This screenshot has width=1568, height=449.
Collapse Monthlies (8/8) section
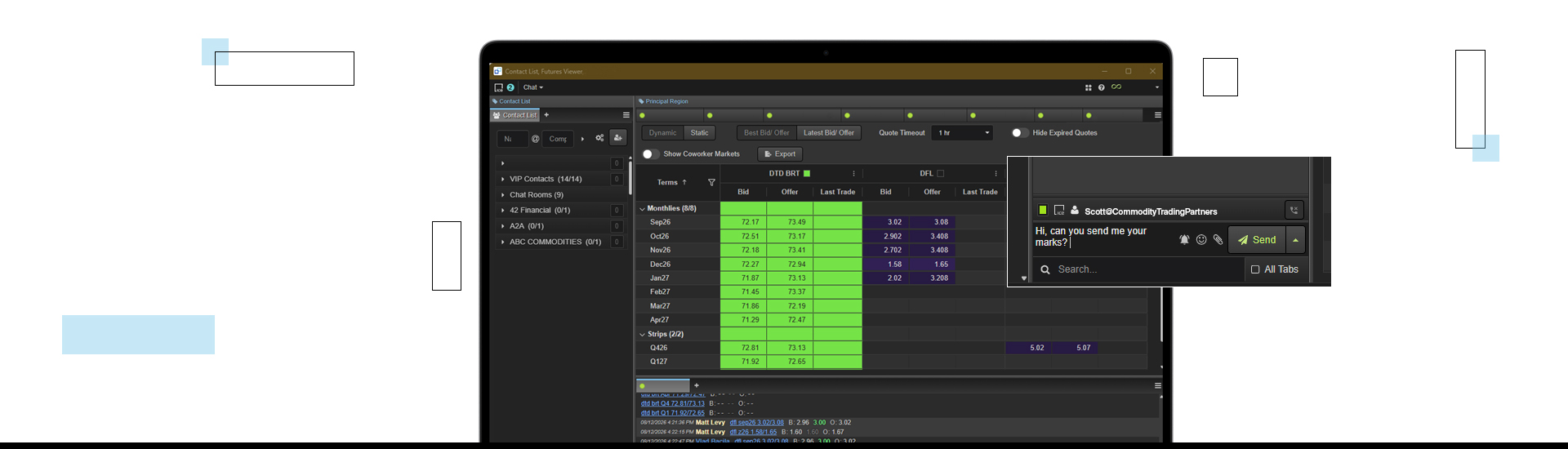click(x=642, y=209)
